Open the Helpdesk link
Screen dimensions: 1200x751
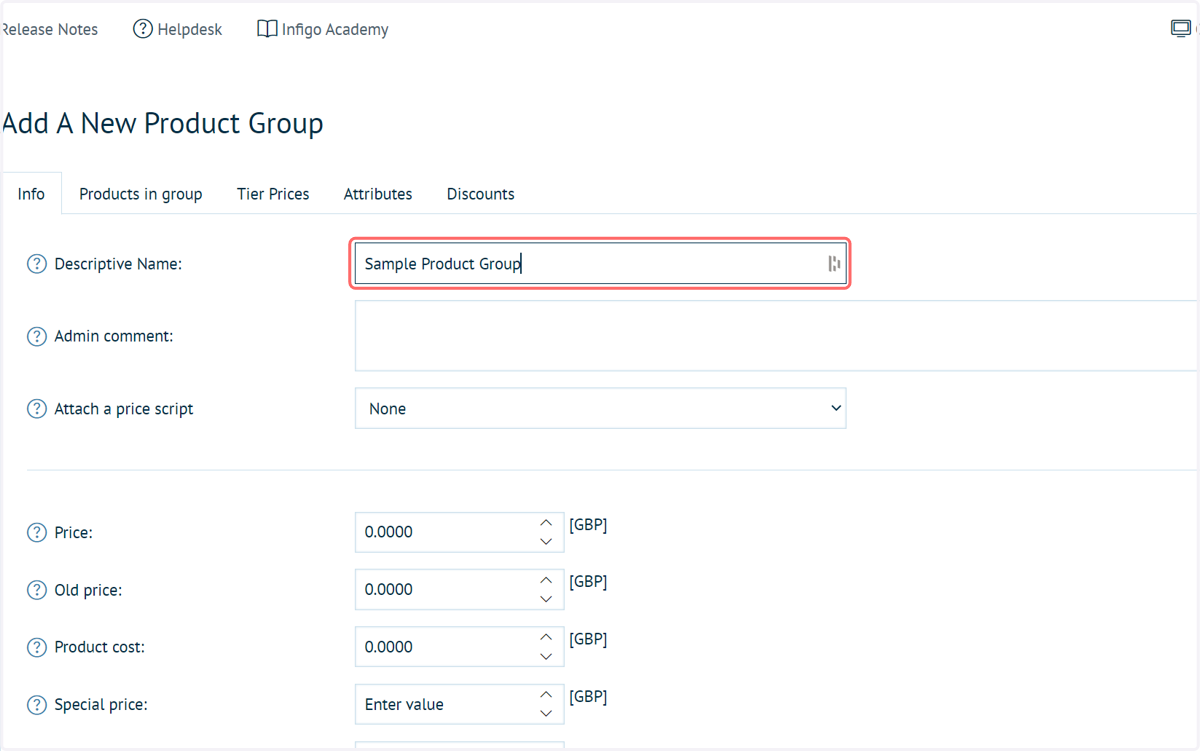[x=178, y=29]
